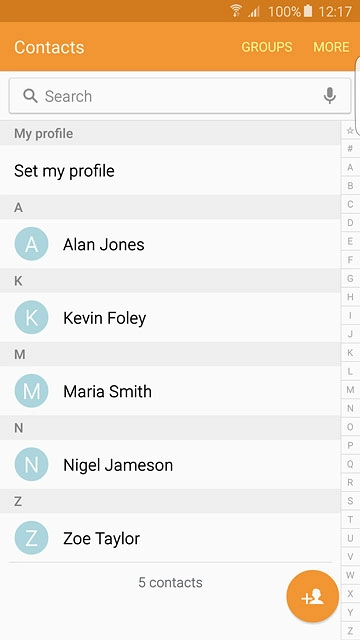This screenshot has width=360, height=640.
Task: Select Set my profile
Action: coord(170,171)
